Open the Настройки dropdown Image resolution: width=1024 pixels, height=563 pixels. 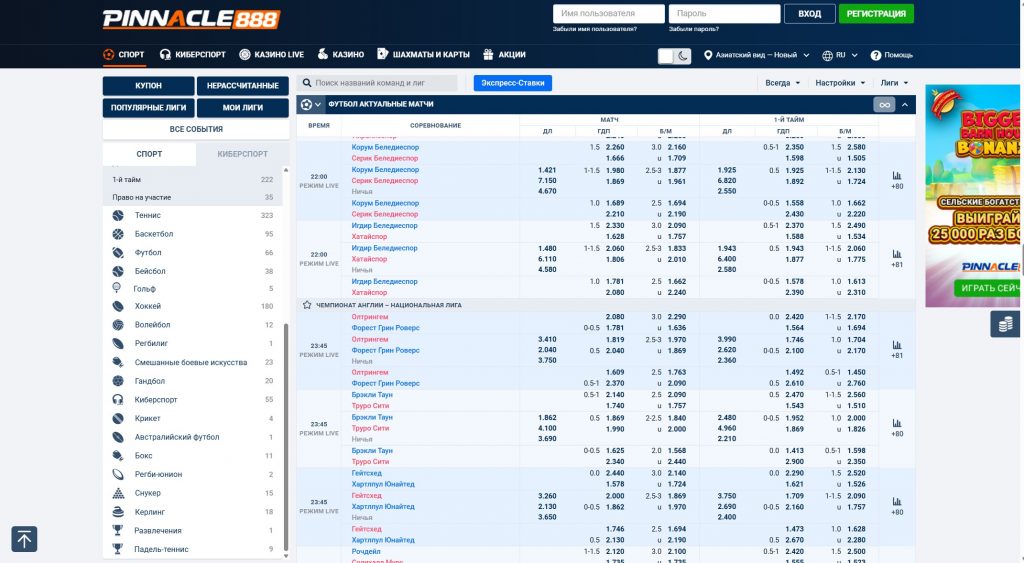pos(839,83)
